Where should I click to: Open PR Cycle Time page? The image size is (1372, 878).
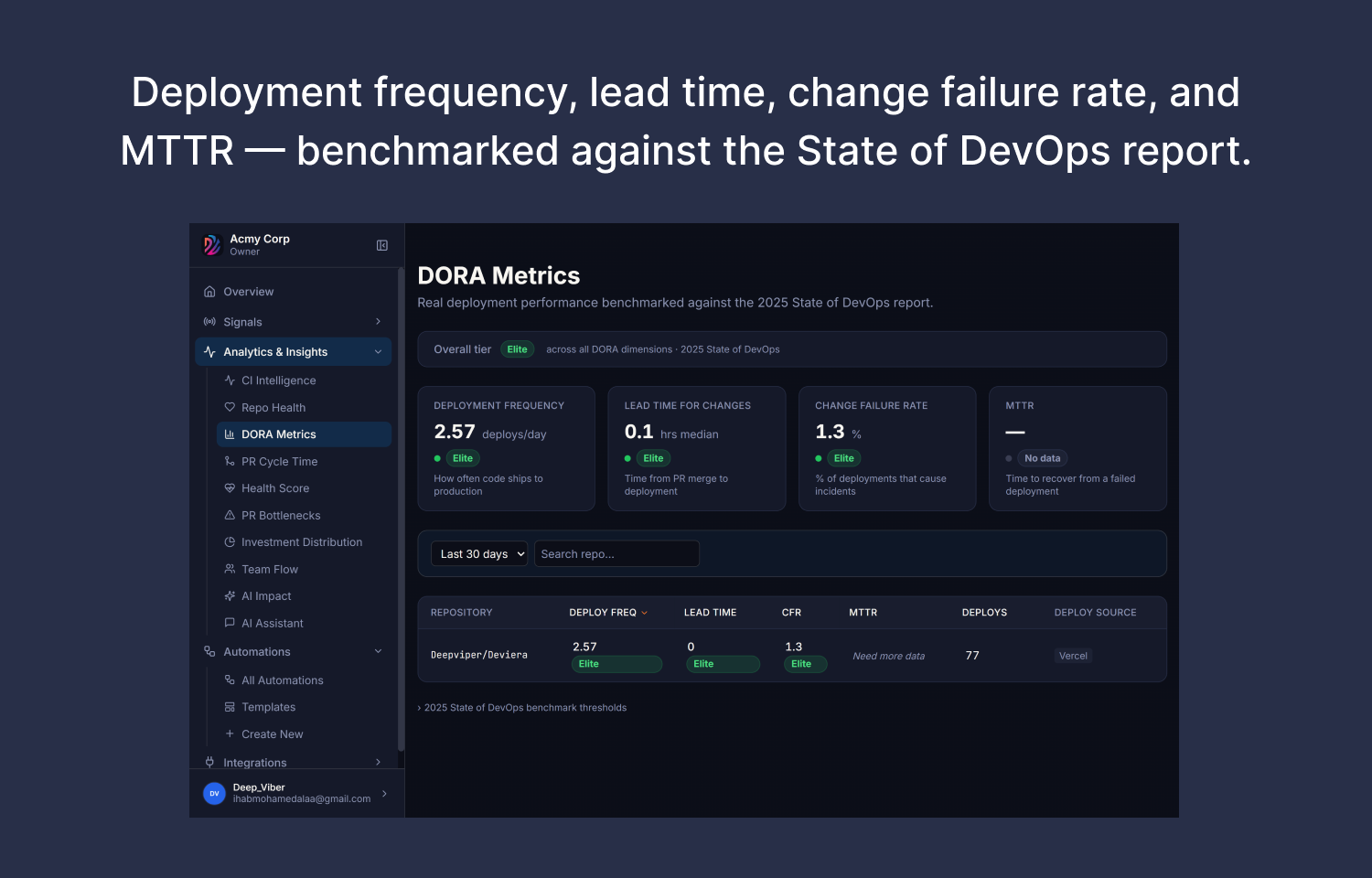tap(304, 462)
